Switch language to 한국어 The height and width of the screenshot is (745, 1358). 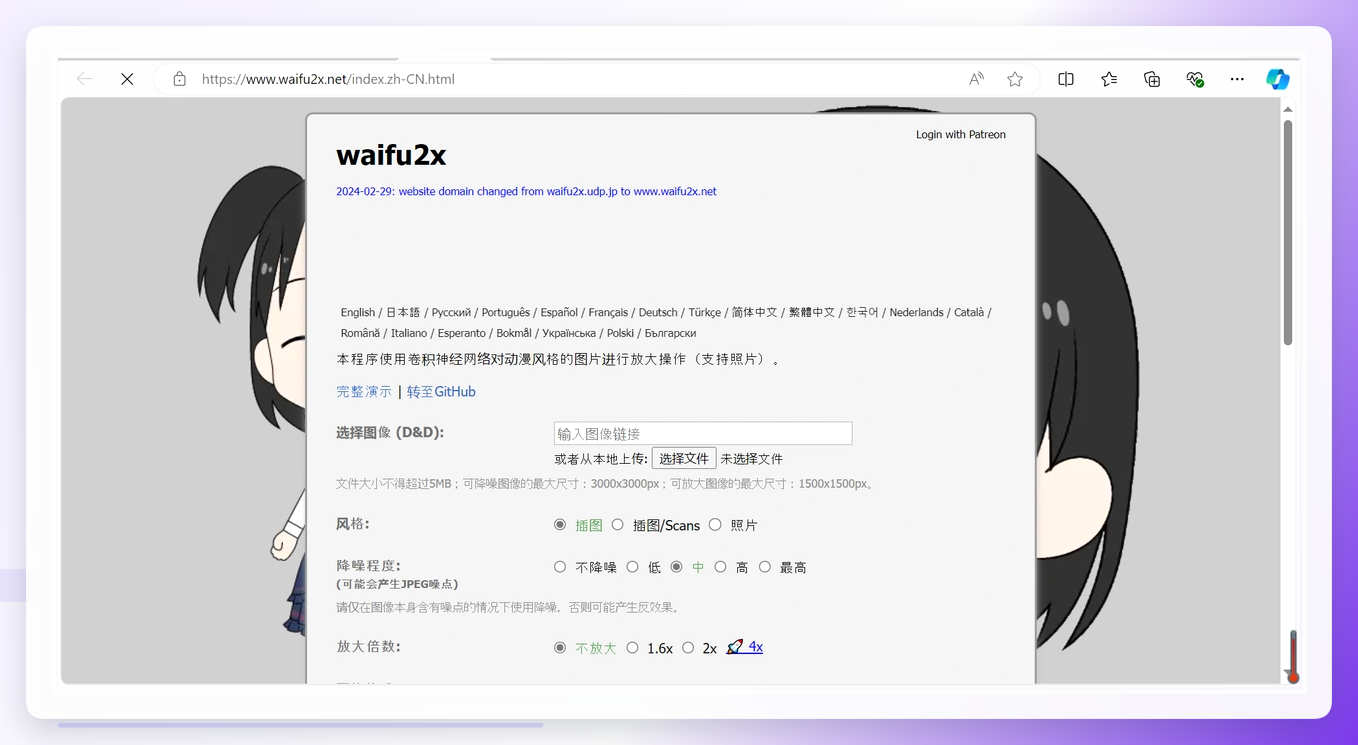coord(862,312)
